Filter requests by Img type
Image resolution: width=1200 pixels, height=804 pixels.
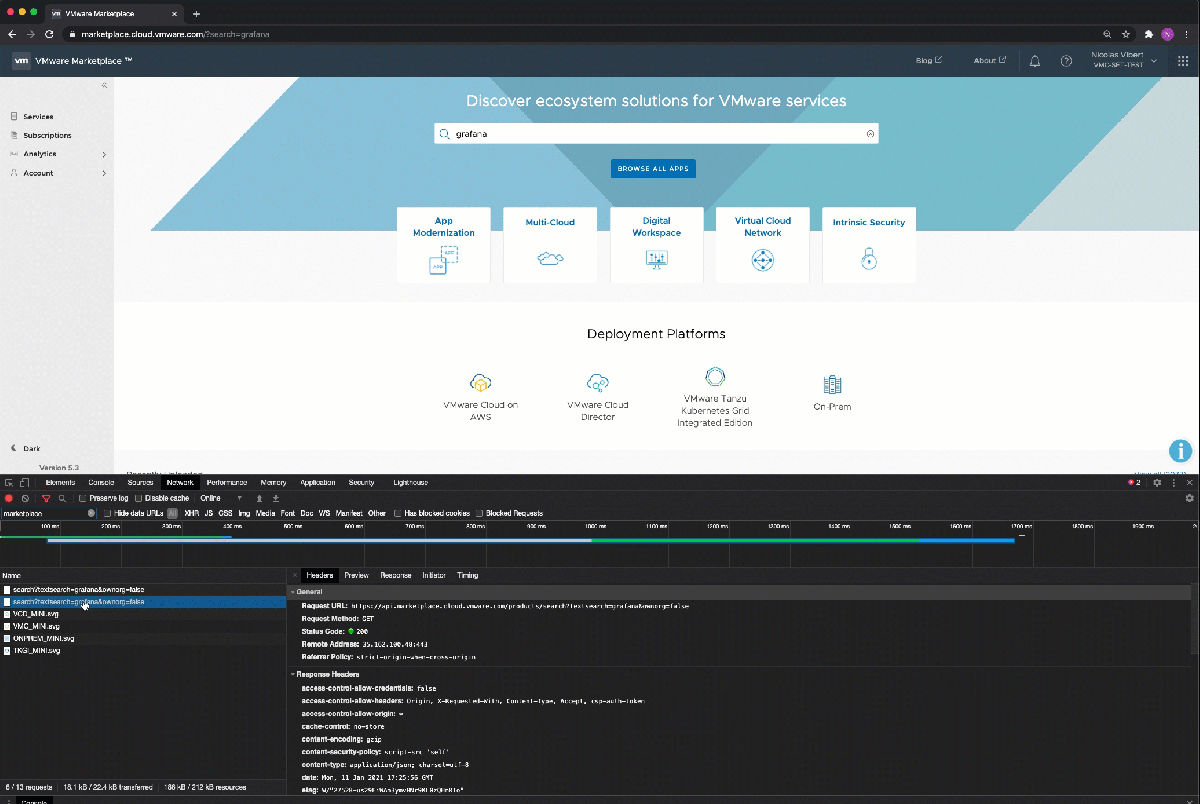[x=244, y=513]
